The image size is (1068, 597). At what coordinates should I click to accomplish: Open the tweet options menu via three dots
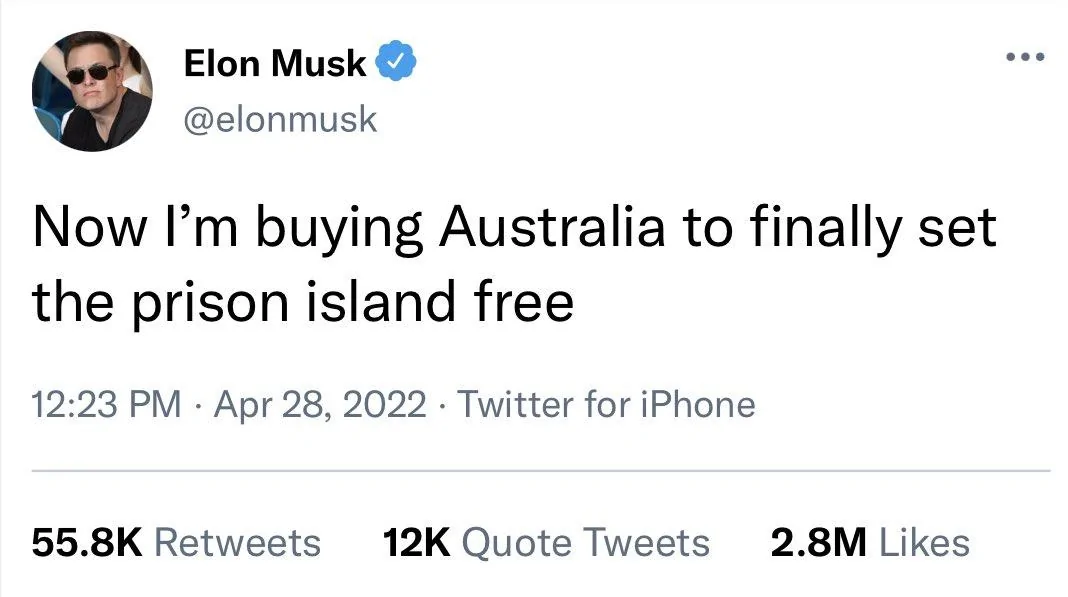click(x=1025, y=57)
